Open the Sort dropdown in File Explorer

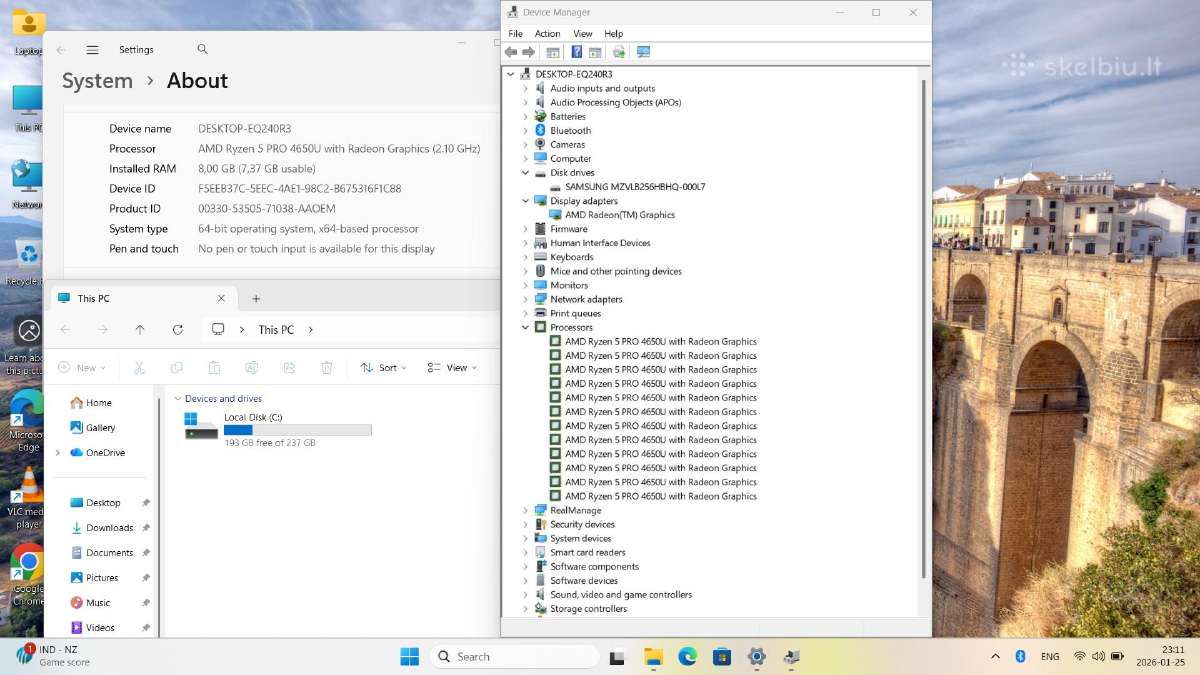(x=384, y=367)
